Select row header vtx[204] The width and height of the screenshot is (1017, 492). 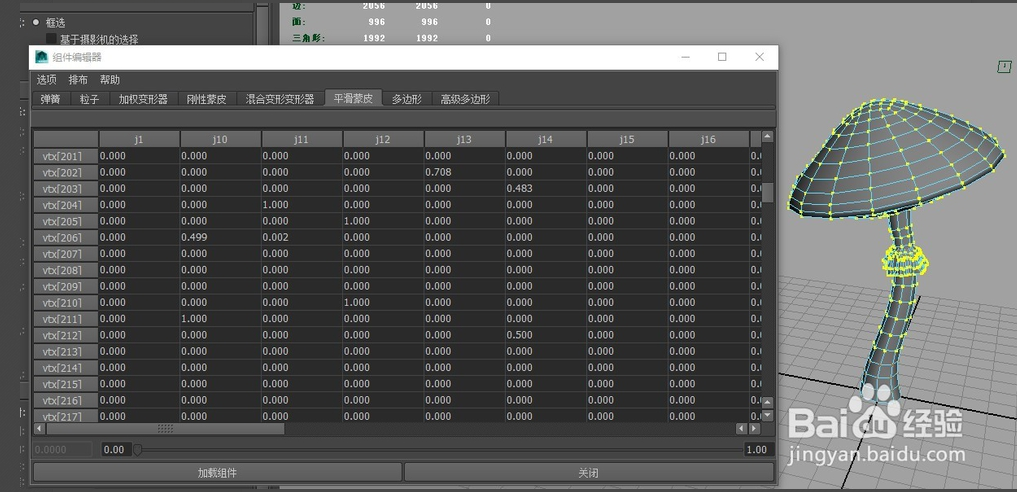(x=66, y=204)
